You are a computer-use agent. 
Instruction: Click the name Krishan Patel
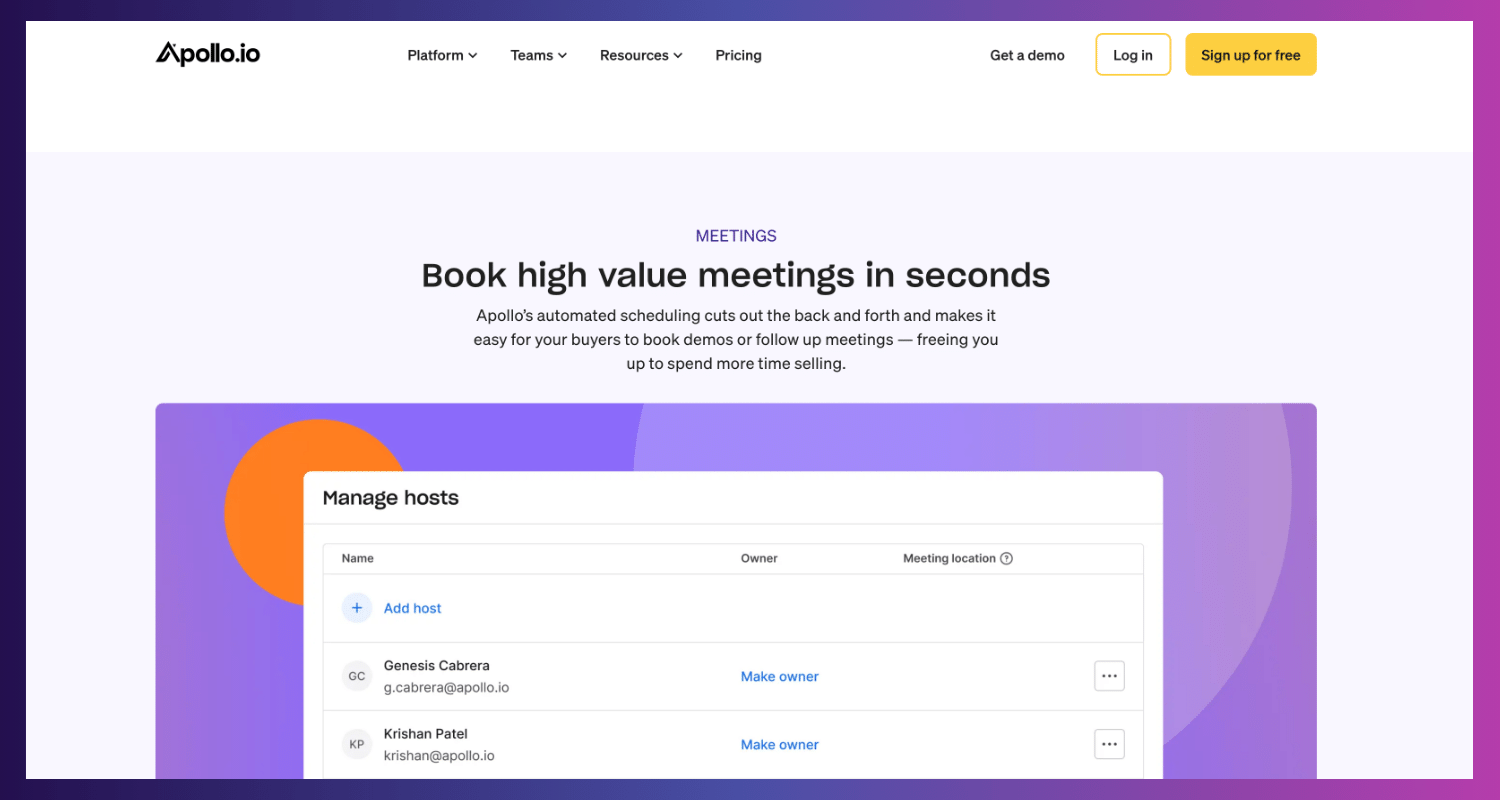(x=426, y=733)
